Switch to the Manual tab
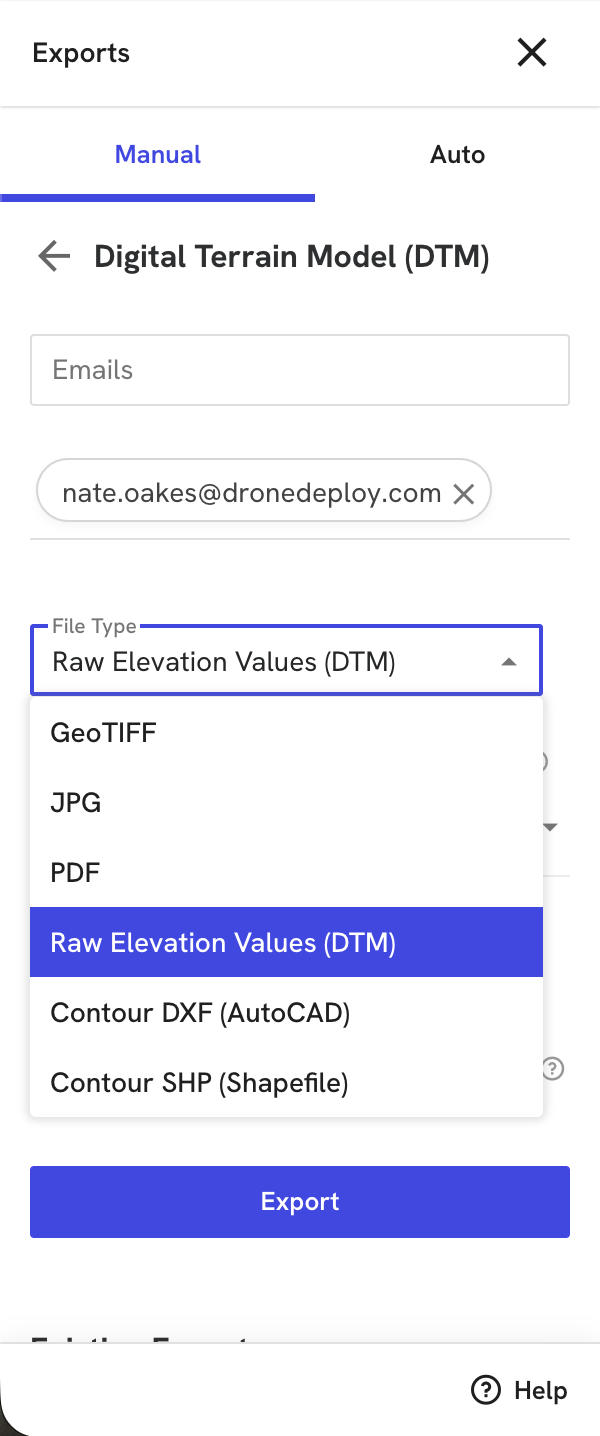 pos(158,155)
